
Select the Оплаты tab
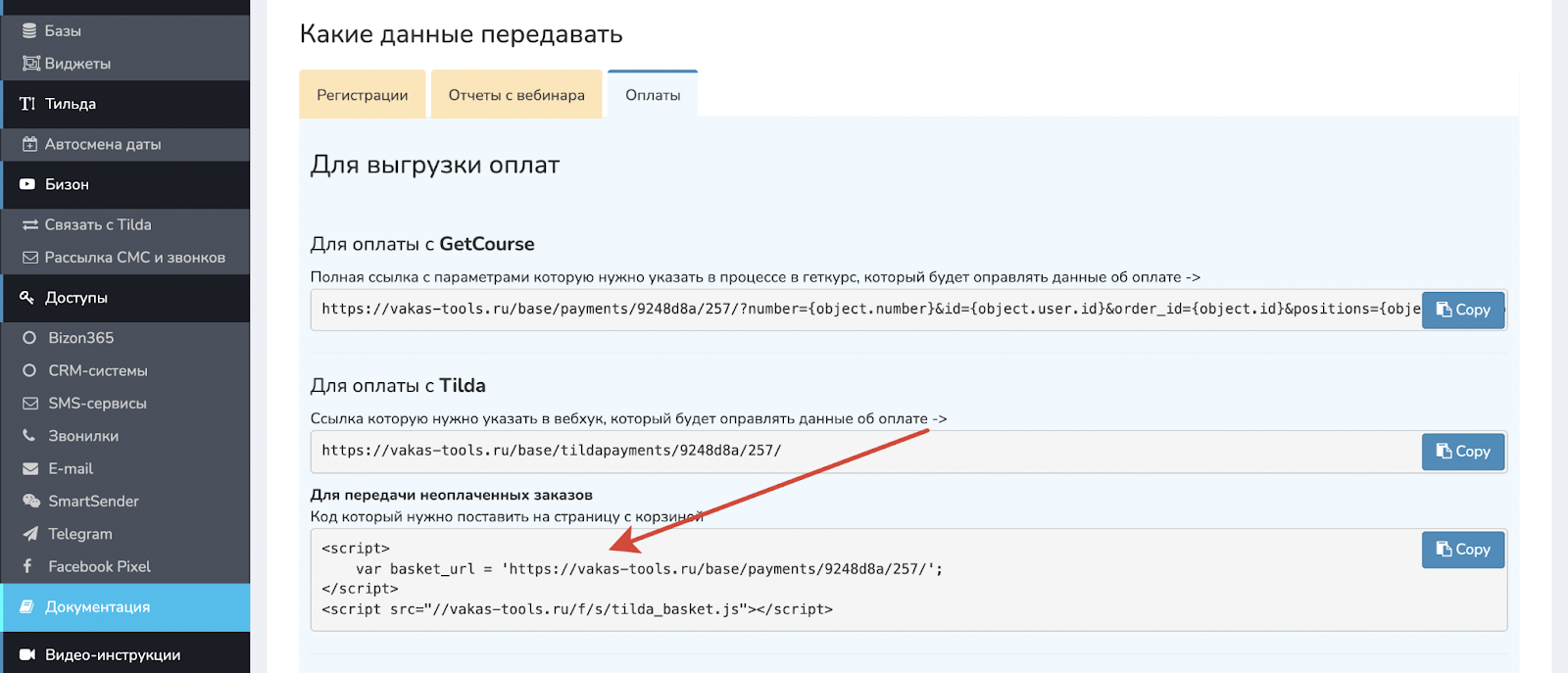click(653, 95)
